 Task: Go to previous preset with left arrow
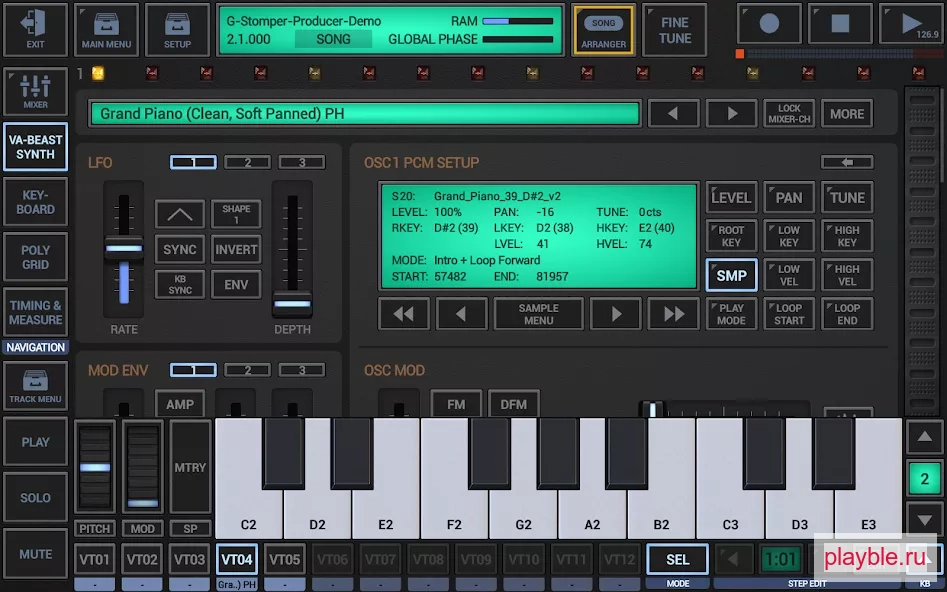[x=673, y=113]
